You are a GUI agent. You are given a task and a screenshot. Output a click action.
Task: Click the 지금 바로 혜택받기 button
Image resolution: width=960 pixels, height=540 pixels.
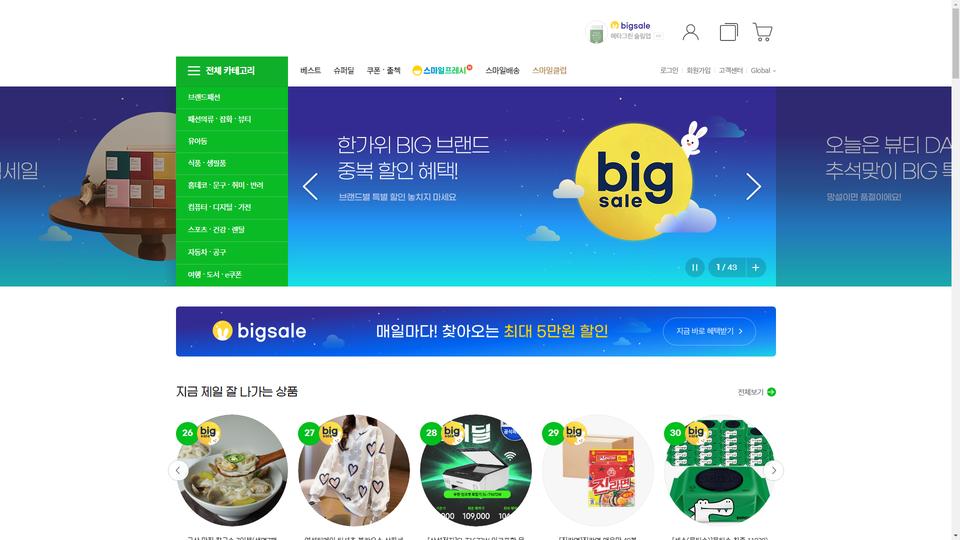coord(709,331)
